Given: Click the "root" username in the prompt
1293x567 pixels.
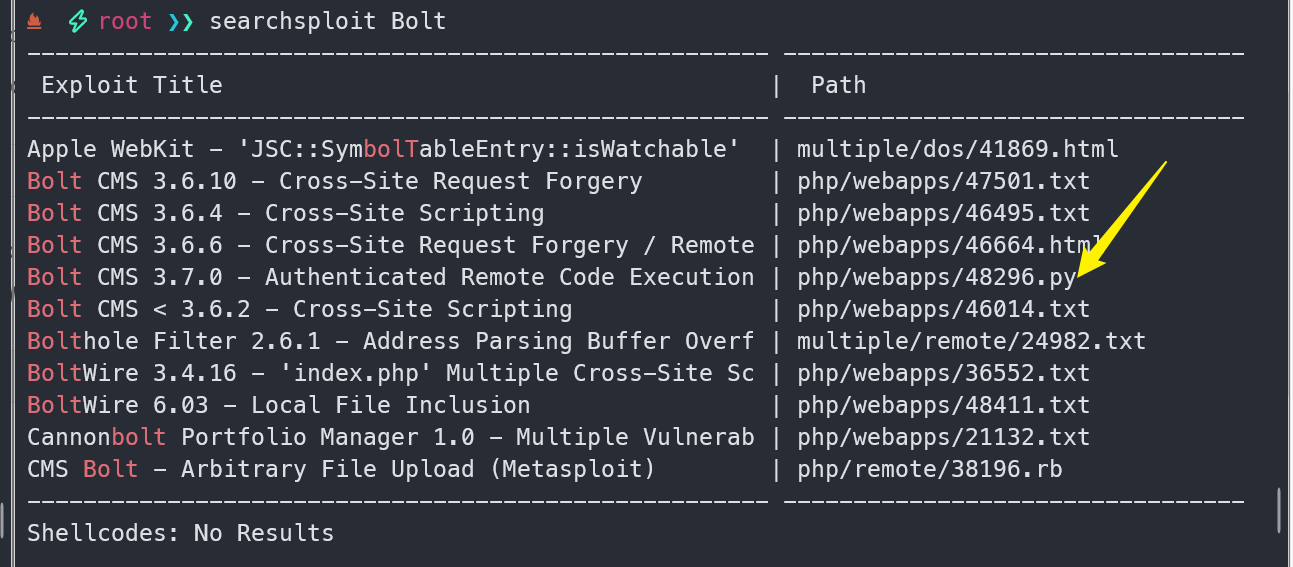Looking at the screenshot, I should [x=125, y=21].
